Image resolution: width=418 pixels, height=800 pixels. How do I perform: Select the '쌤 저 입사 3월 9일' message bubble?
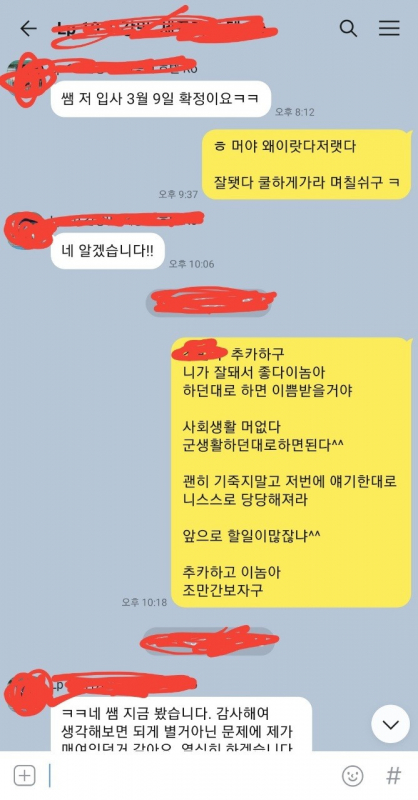tap(160, 99)
